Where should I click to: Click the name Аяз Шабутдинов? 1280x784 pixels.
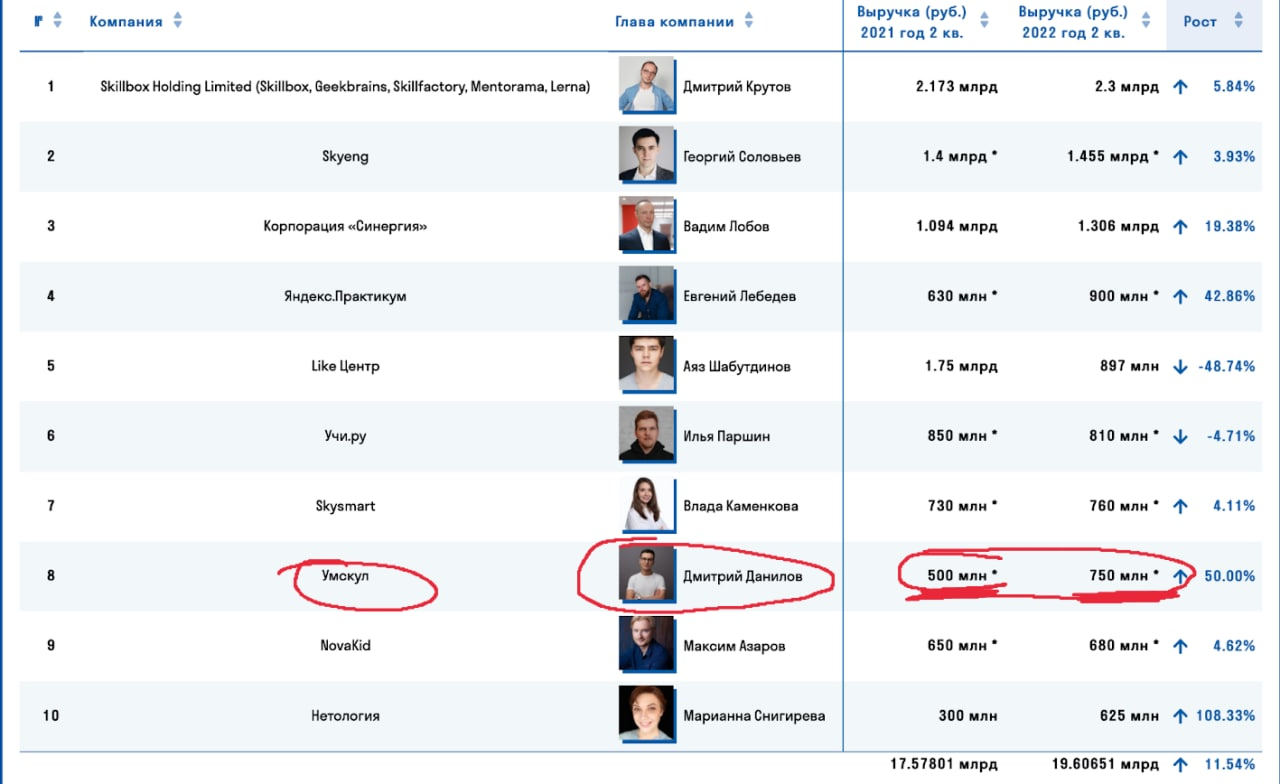click(x=737, y=367)
